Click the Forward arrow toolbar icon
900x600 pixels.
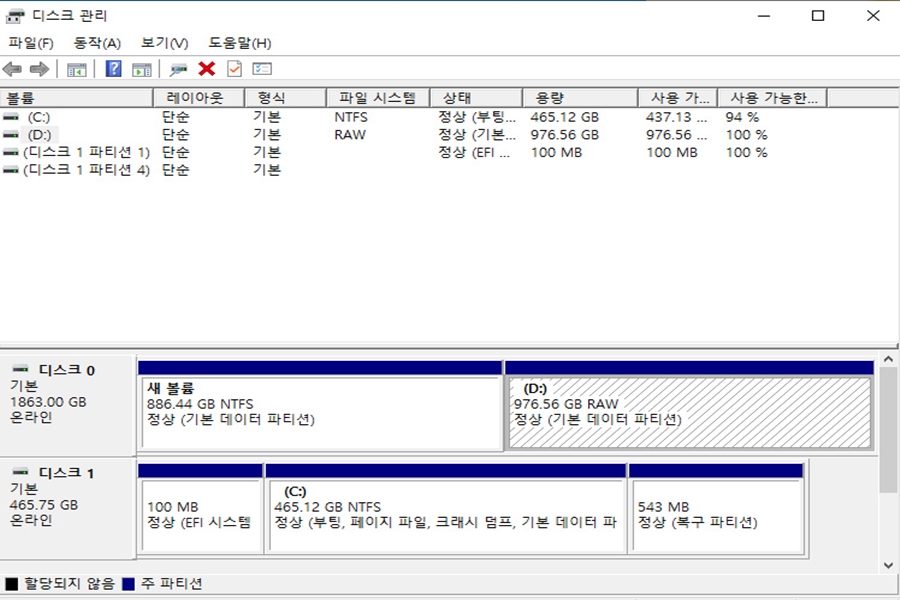coord(39,69)
